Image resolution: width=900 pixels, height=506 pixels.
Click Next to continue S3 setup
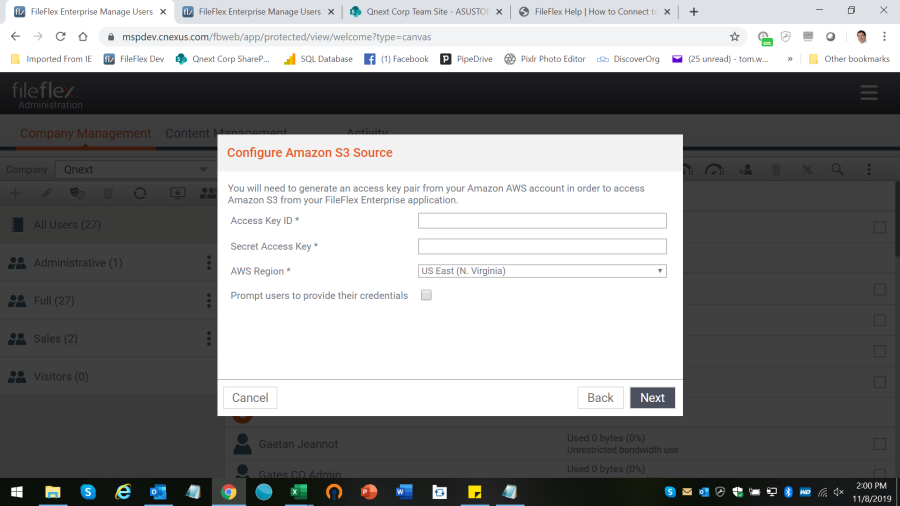coord(653,398)
